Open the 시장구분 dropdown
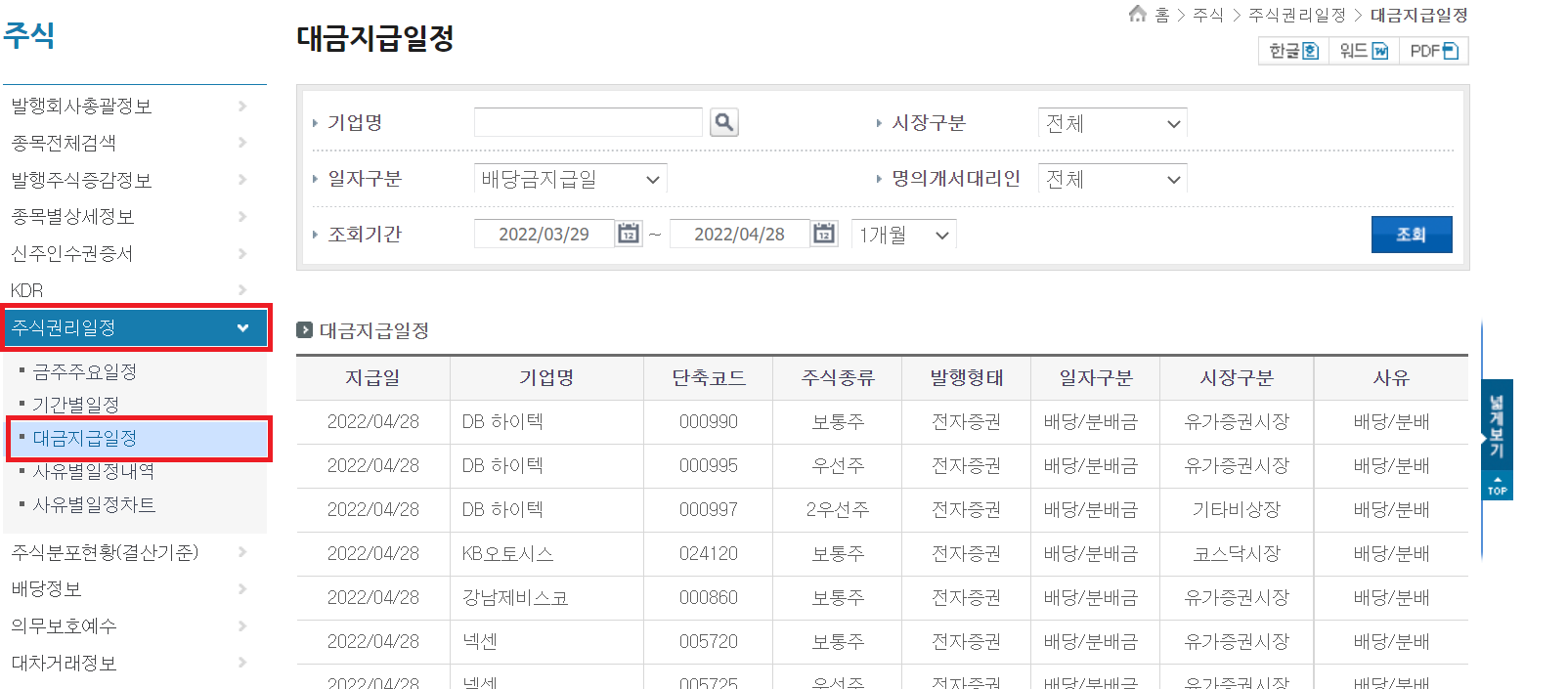The image size is (1568, 689). (x=1112, y=123)
